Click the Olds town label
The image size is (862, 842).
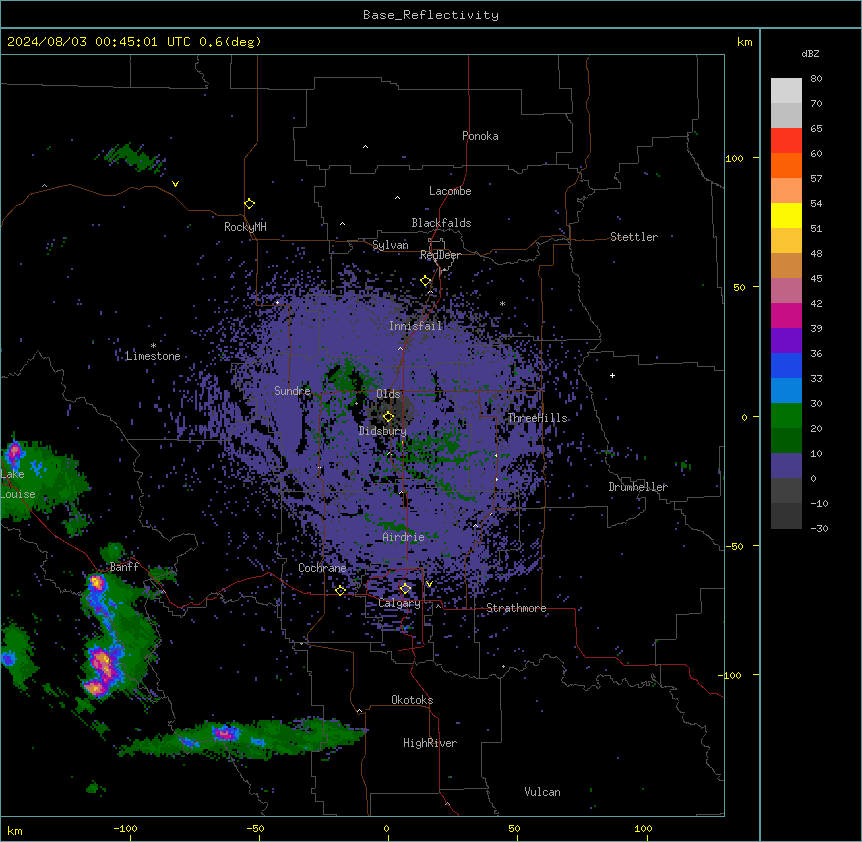coord(388,394)
